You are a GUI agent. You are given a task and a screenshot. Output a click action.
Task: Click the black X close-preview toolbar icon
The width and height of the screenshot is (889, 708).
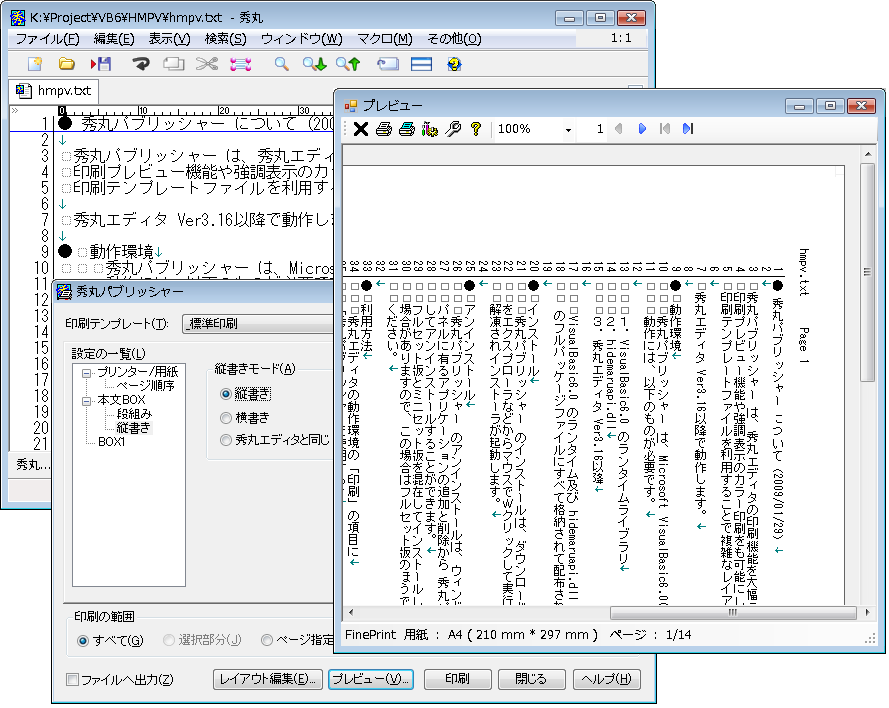[x=361, y=129]
